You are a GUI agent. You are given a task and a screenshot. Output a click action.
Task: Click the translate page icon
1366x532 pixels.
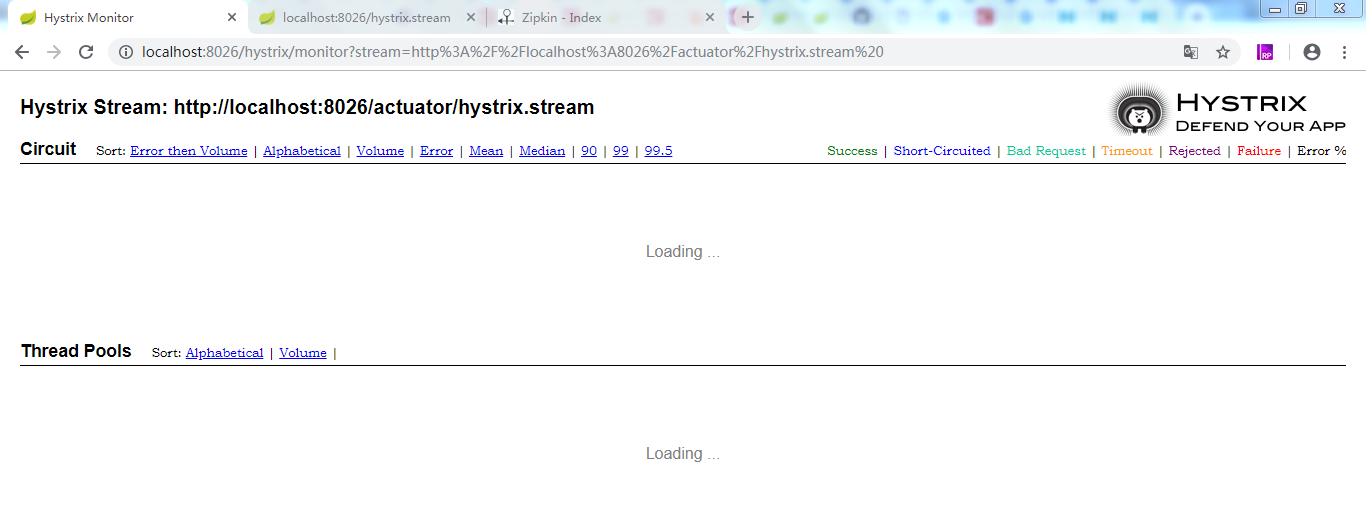1191,52
